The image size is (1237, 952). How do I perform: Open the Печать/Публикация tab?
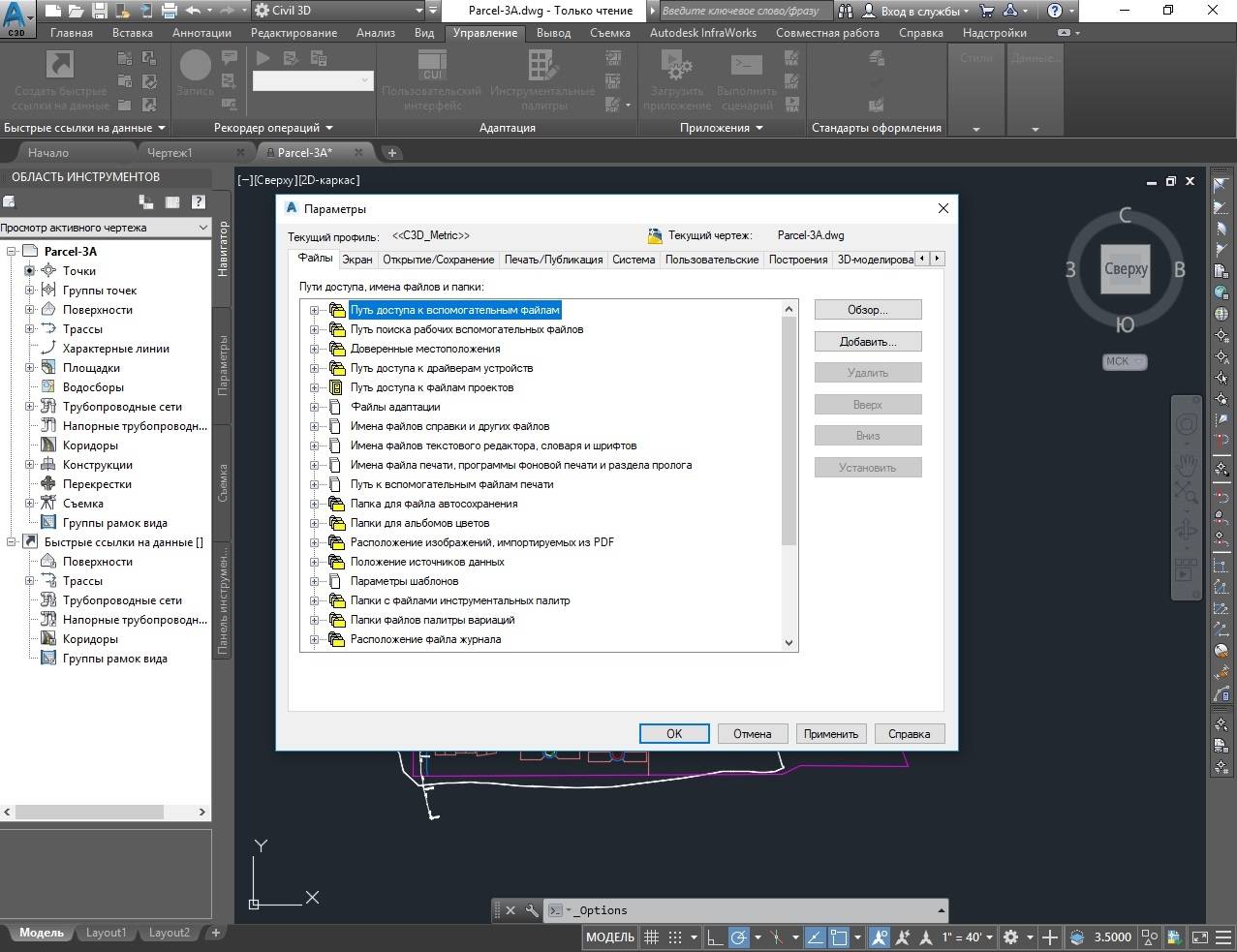[x=553, y=259]
